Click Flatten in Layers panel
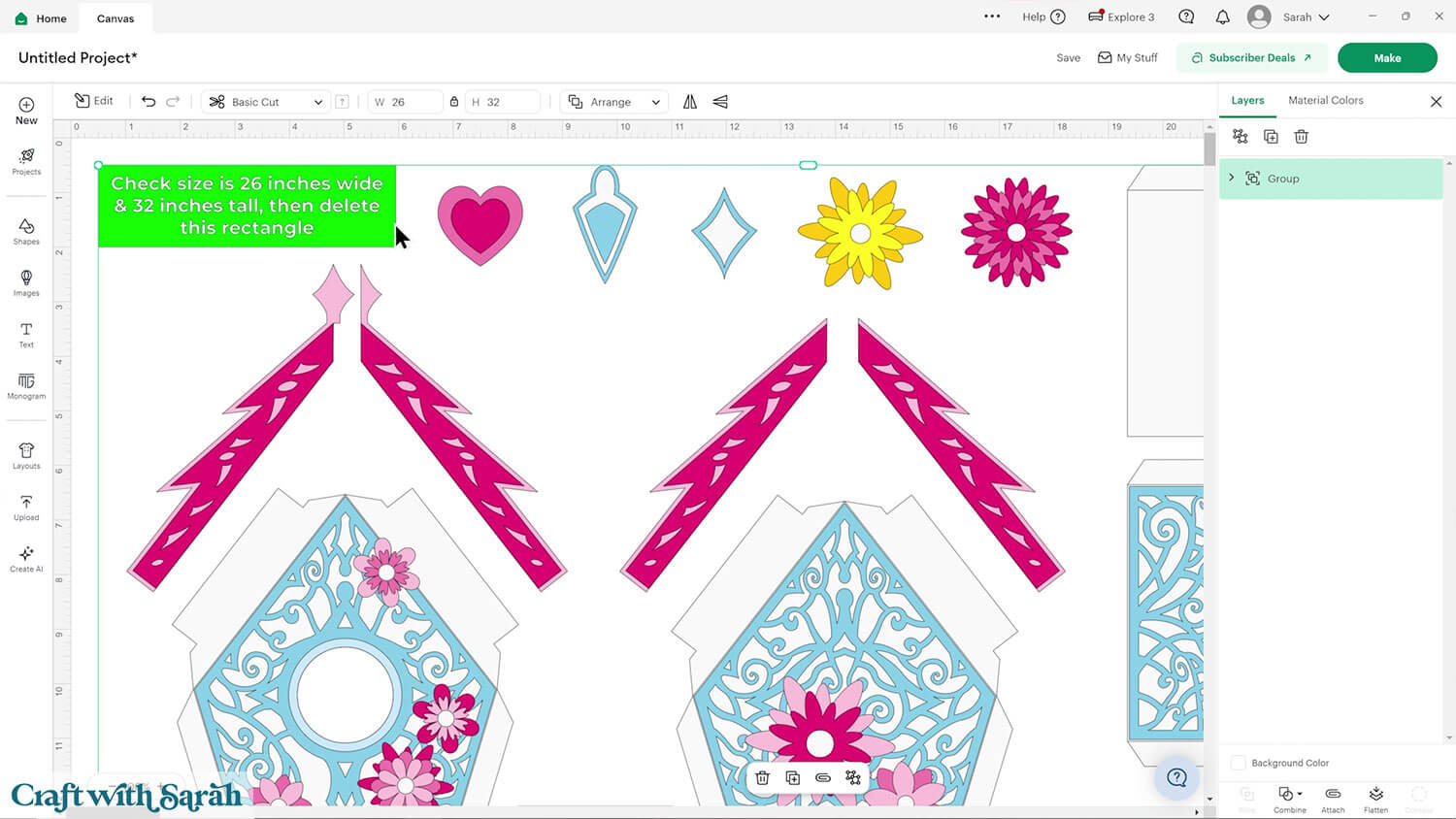Screen dimensions: 1456x819 [x=1375, y=799]
